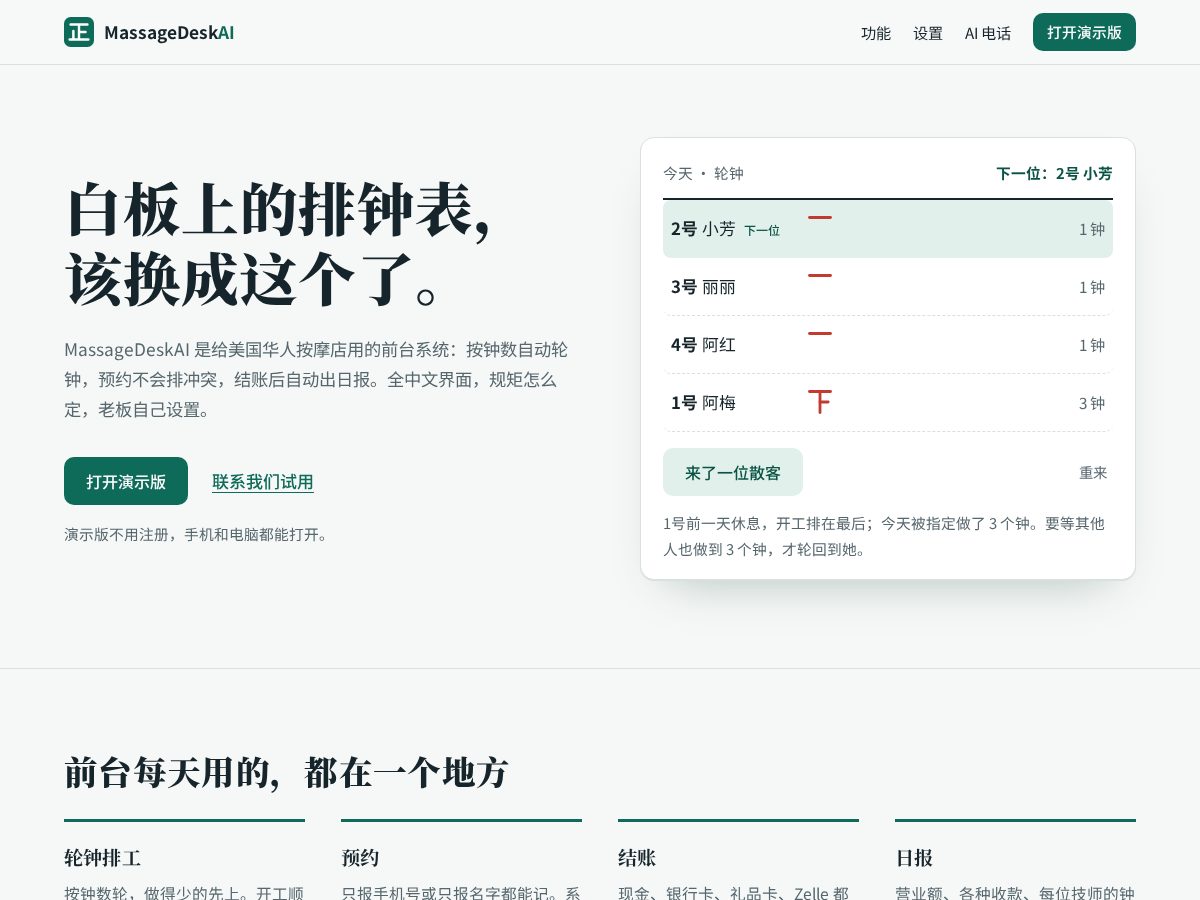Click 下一位：2号 小芳 header text
This screenshot has width=1200, height=900.
coord(1054,173)
